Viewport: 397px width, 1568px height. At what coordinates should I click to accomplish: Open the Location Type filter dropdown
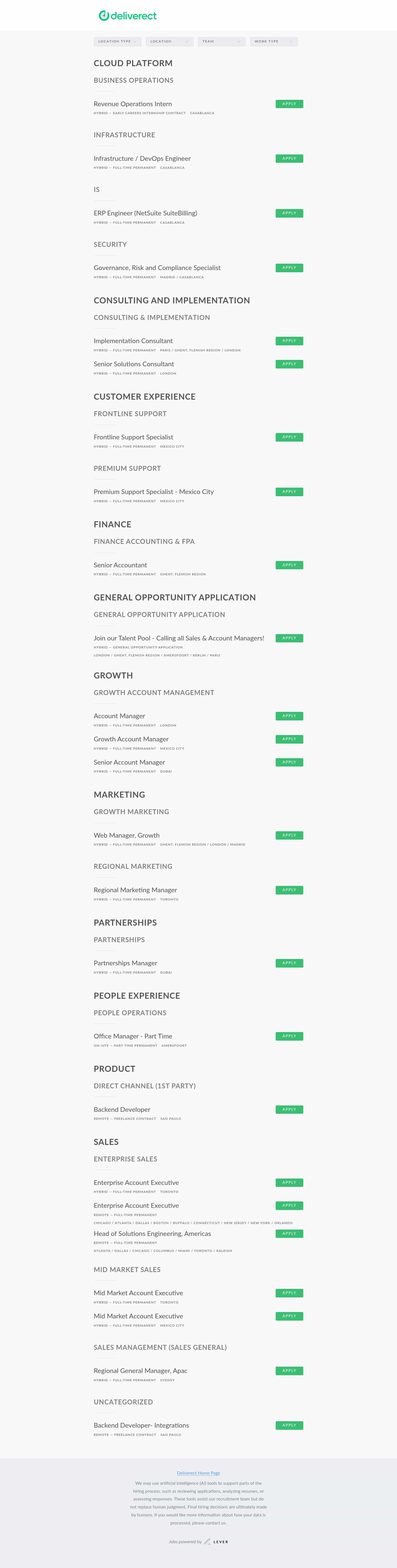(117, 41)
